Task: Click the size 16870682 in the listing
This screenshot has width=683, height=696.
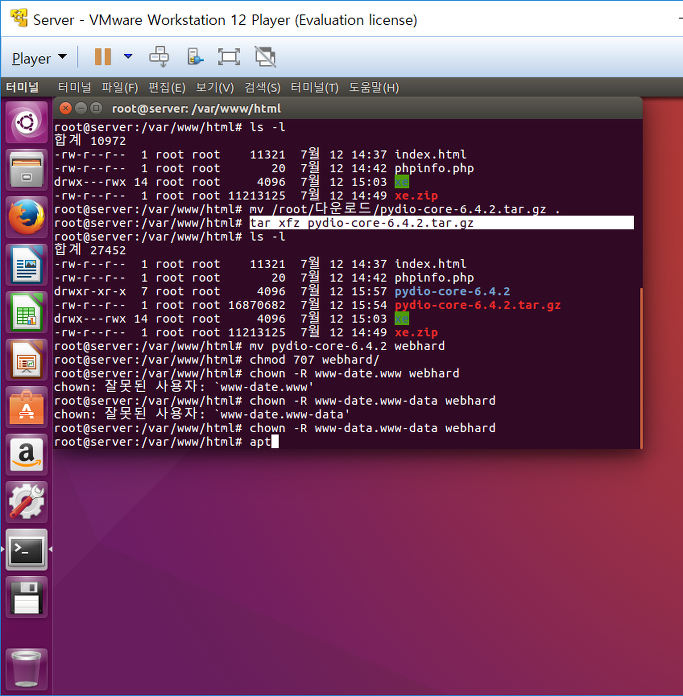Action: click(x=257, y=305)
